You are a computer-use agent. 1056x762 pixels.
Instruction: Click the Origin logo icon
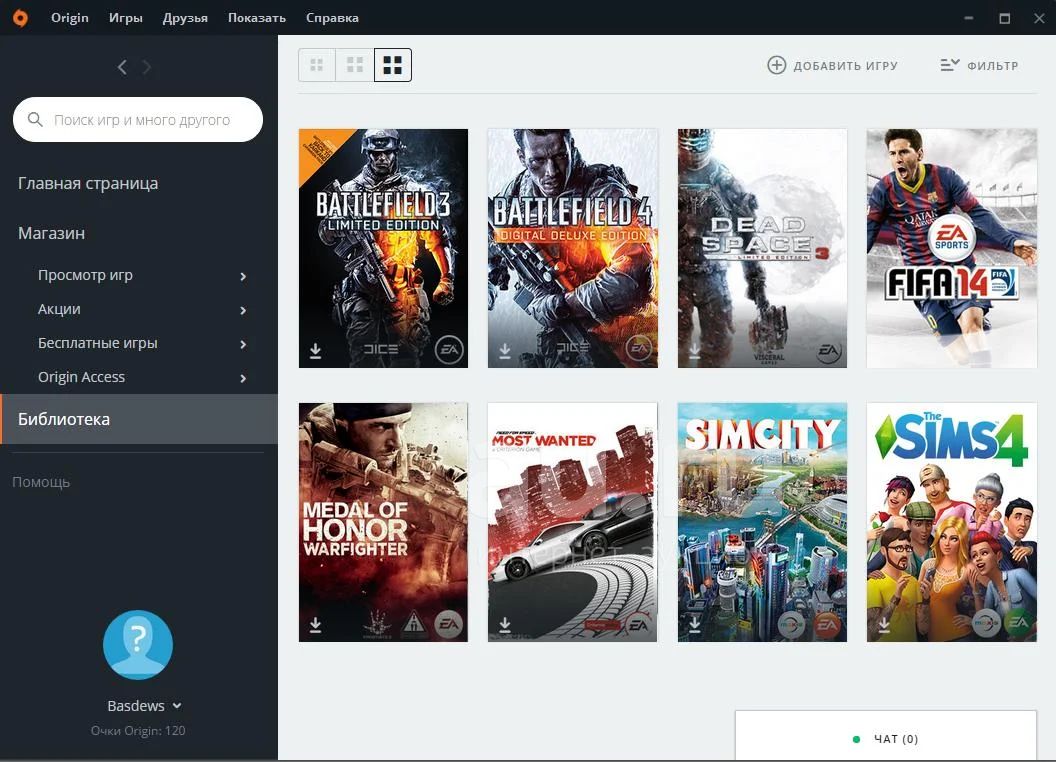tap(20, 18)
